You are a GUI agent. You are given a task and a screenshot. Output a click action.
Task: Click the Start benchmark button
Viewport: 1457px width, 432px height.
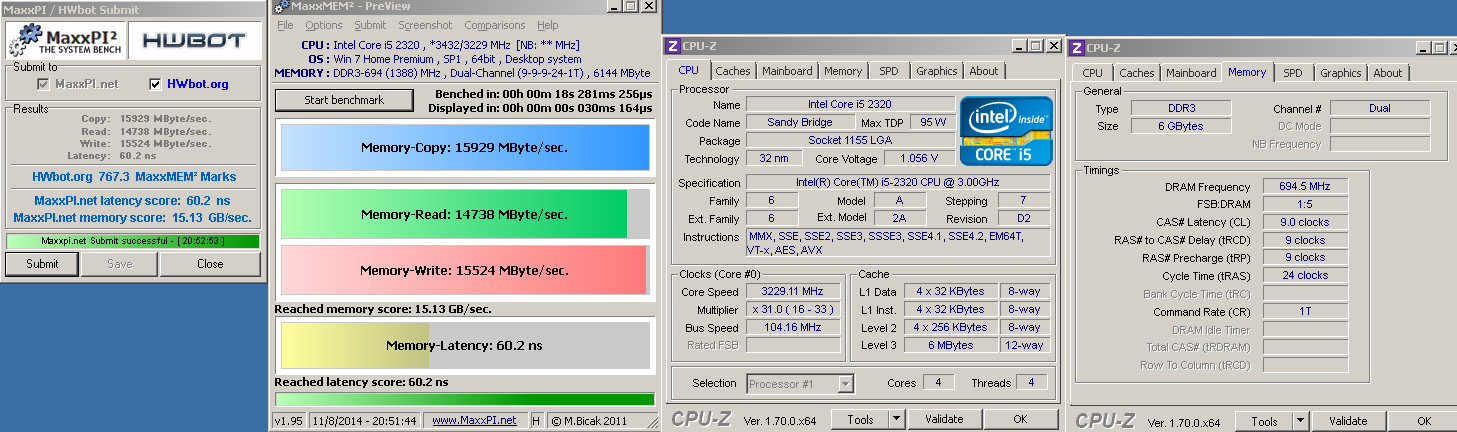coord(344,100)
